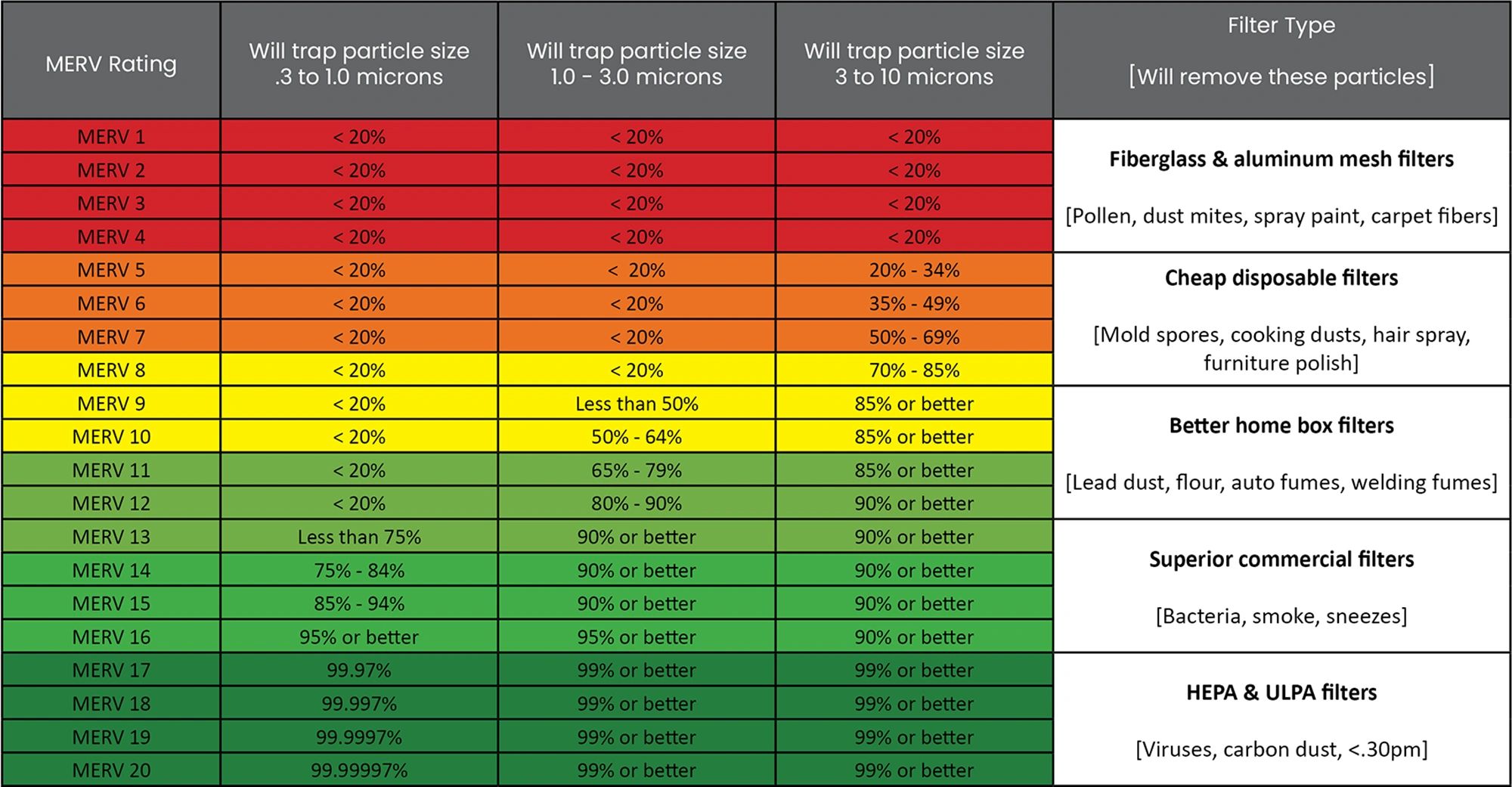
Task: Select the '65% - 79%' cell
Action: [637, 470]
